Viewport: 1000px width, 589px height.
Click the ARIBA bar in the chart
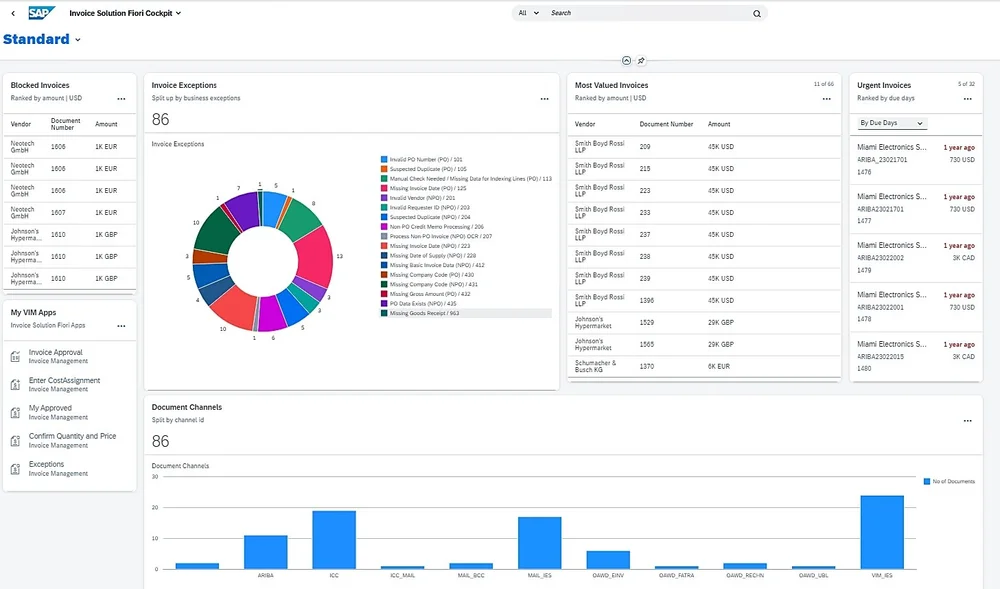tap(265, 552)
